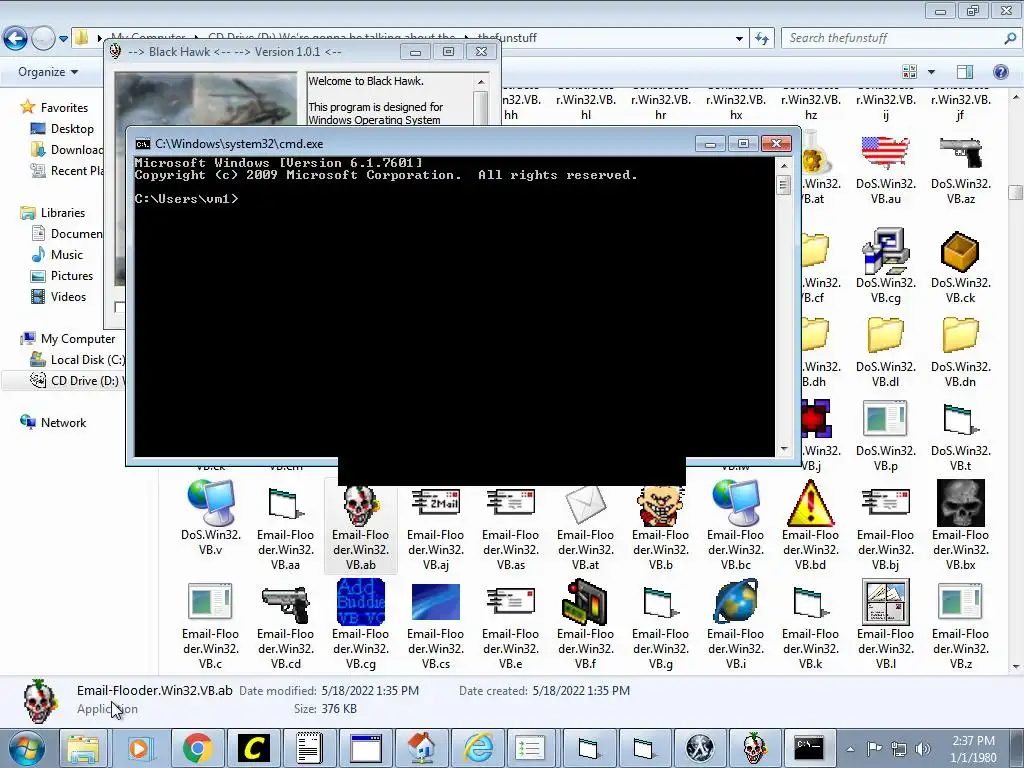Select the Email-Flooder.Win32.VB.ab skull icon
This screenshot has width=1024, height=768.
point(360,504)
